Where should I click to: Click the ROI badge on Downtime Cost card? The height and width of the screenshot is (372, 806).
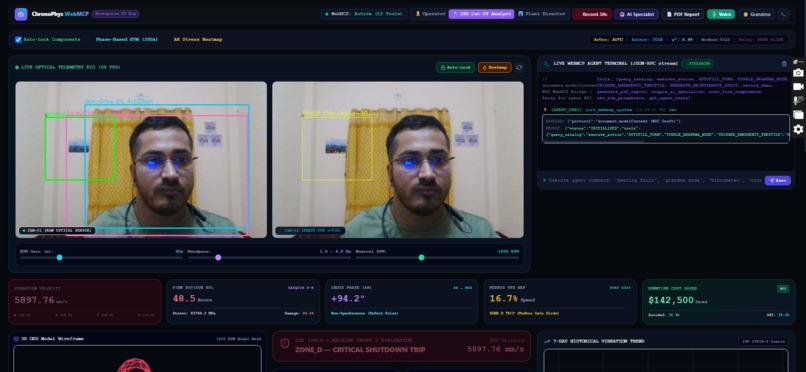click(783, 289)
